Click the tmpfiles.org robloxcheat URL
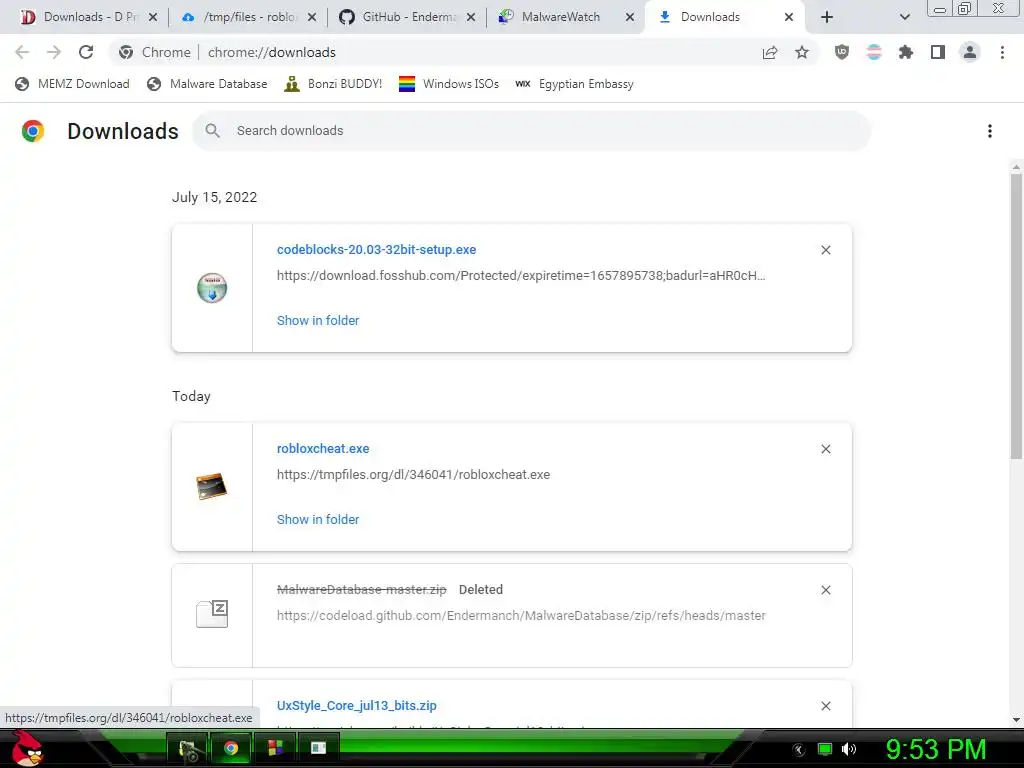This screenshot has height=768, width=1024. click(413, 475)
